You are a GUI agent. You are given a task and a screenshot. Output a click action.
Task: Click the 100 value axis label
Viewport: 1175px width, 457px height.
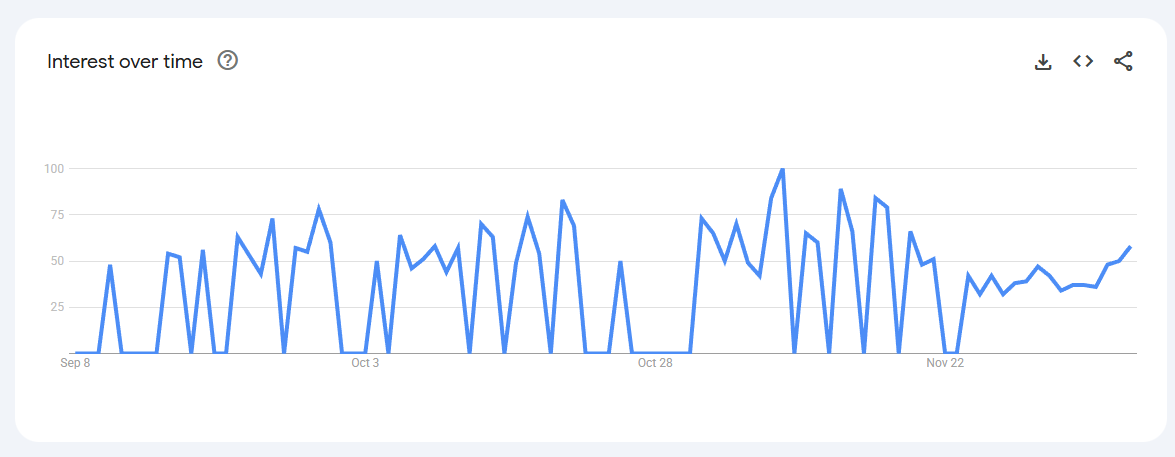point(53,168)
